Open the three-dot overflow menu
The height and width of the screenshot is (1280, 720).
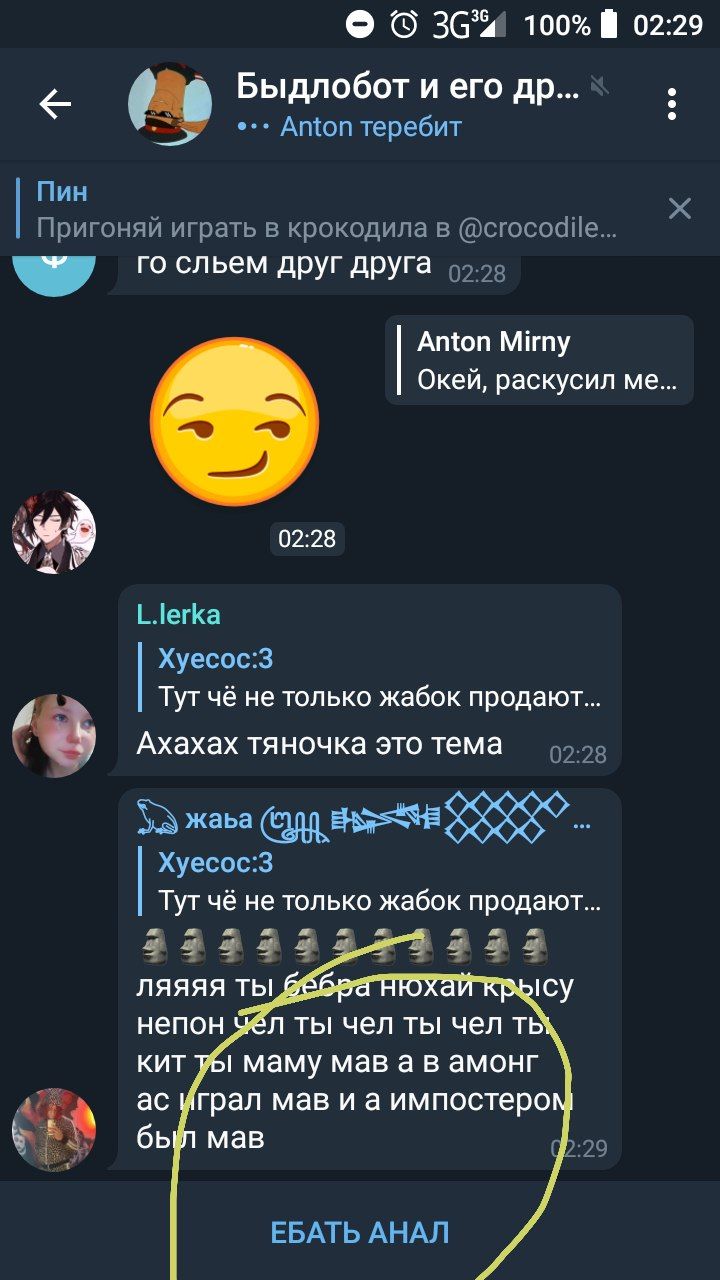(672, 104)
